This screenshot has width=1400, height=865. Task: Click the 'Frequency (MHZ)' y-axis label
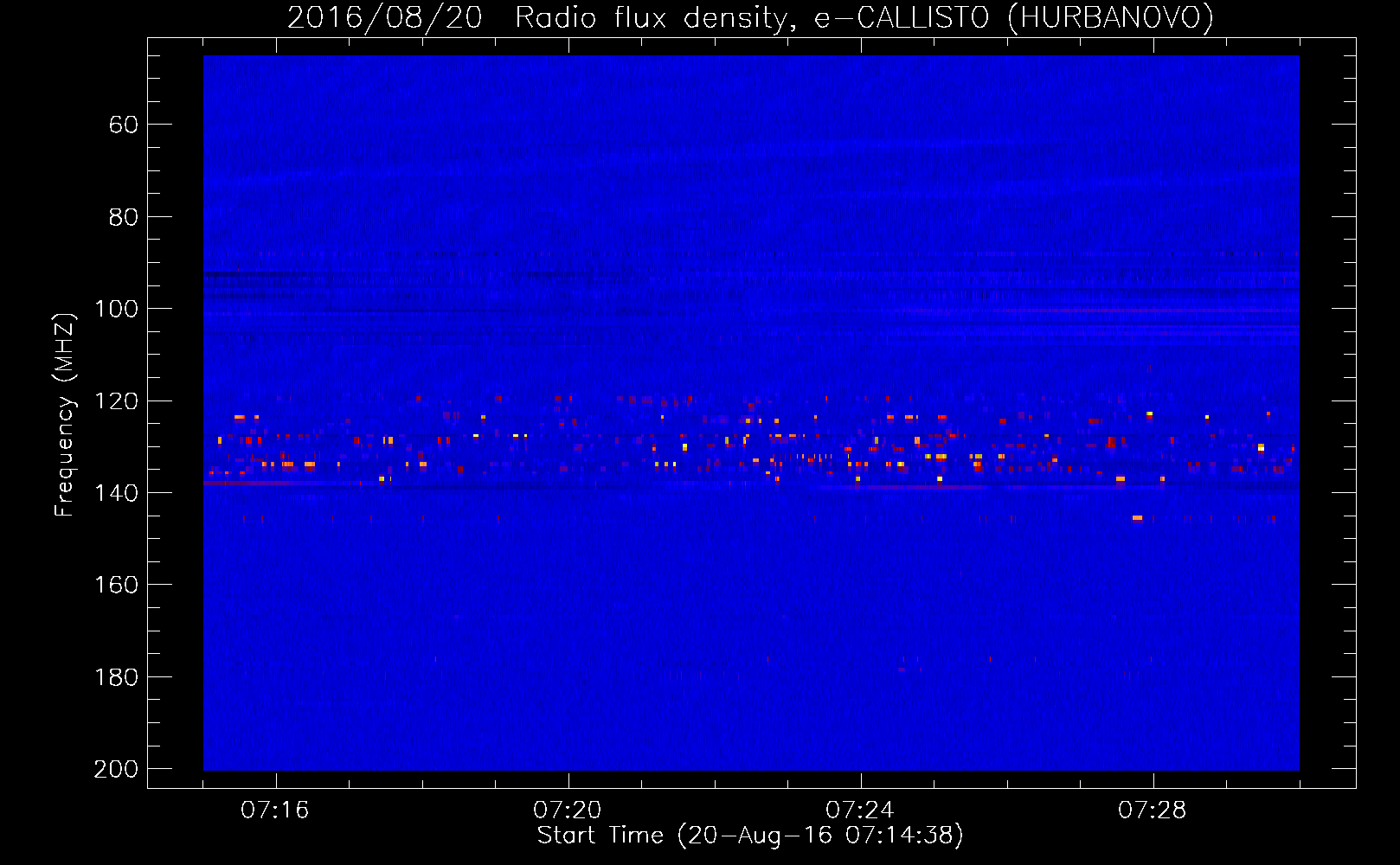(x=65, y=414)
